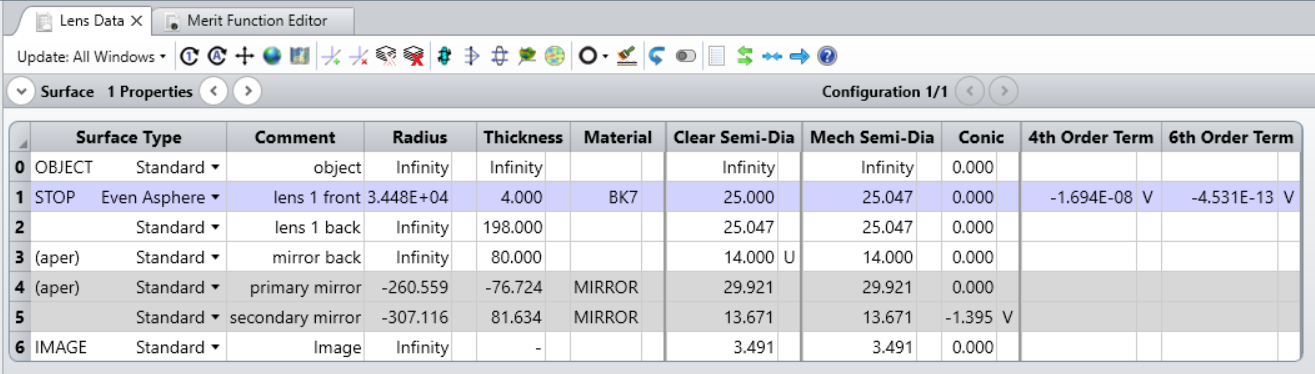The height and width of the screenshot is (374, 1315).
Task: Click the blue curved return arrow icon
Action: coord(657,57)
